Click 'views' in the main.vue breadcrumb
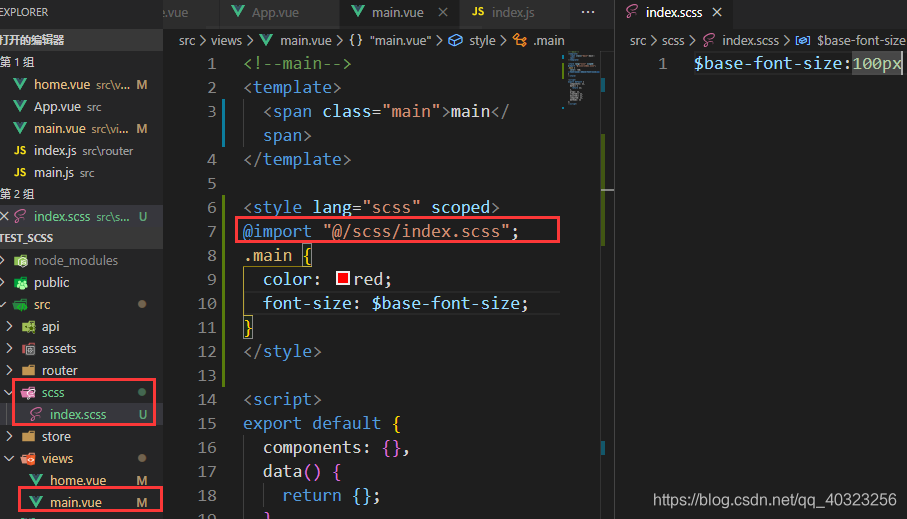This screenshot has width=907, height=519. (x=226, y=41)
